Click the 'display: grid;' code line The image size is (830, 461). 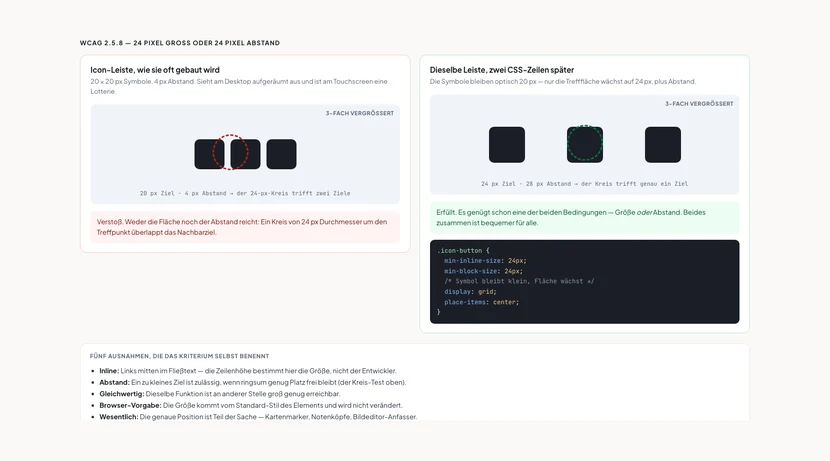(x=471, y=292)
